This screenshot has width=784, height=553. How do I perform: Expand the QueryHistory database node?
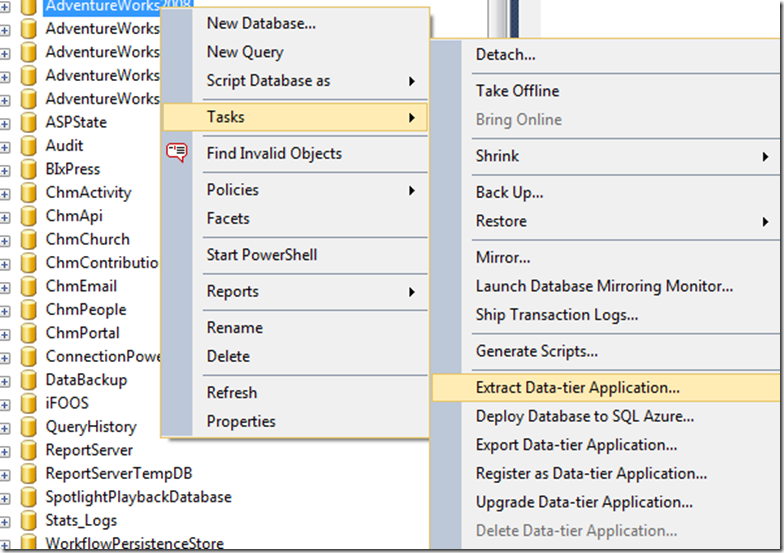coord(6,427)
